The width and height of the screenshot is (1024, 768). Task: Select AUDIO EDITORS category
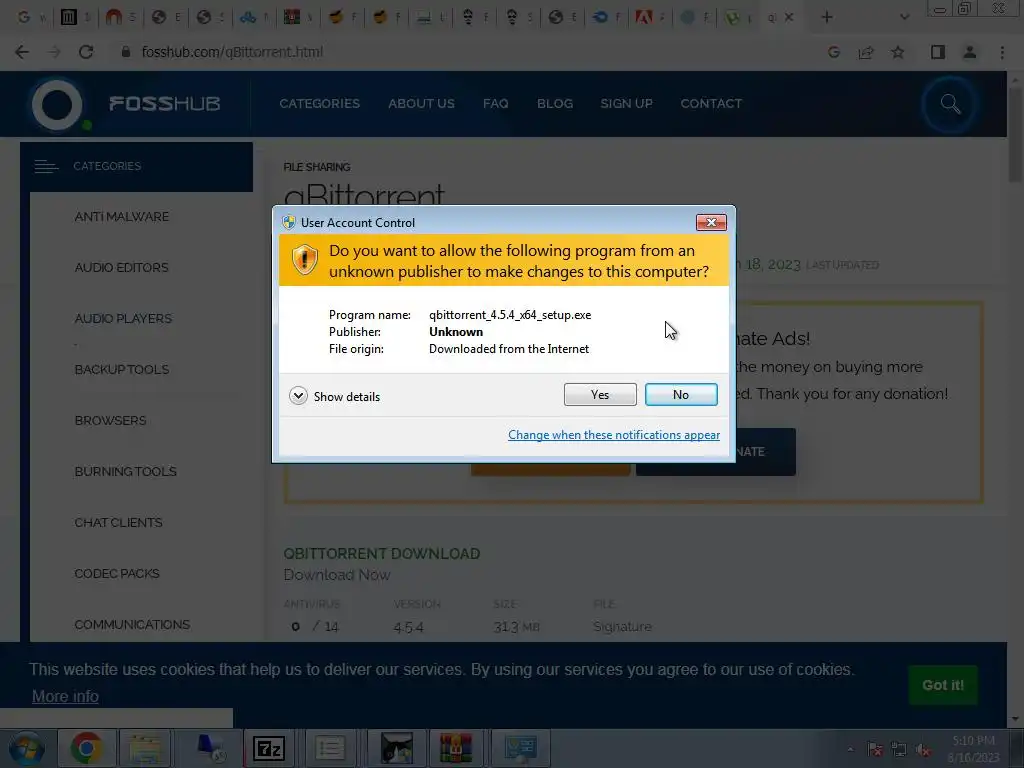coord(121,268)
